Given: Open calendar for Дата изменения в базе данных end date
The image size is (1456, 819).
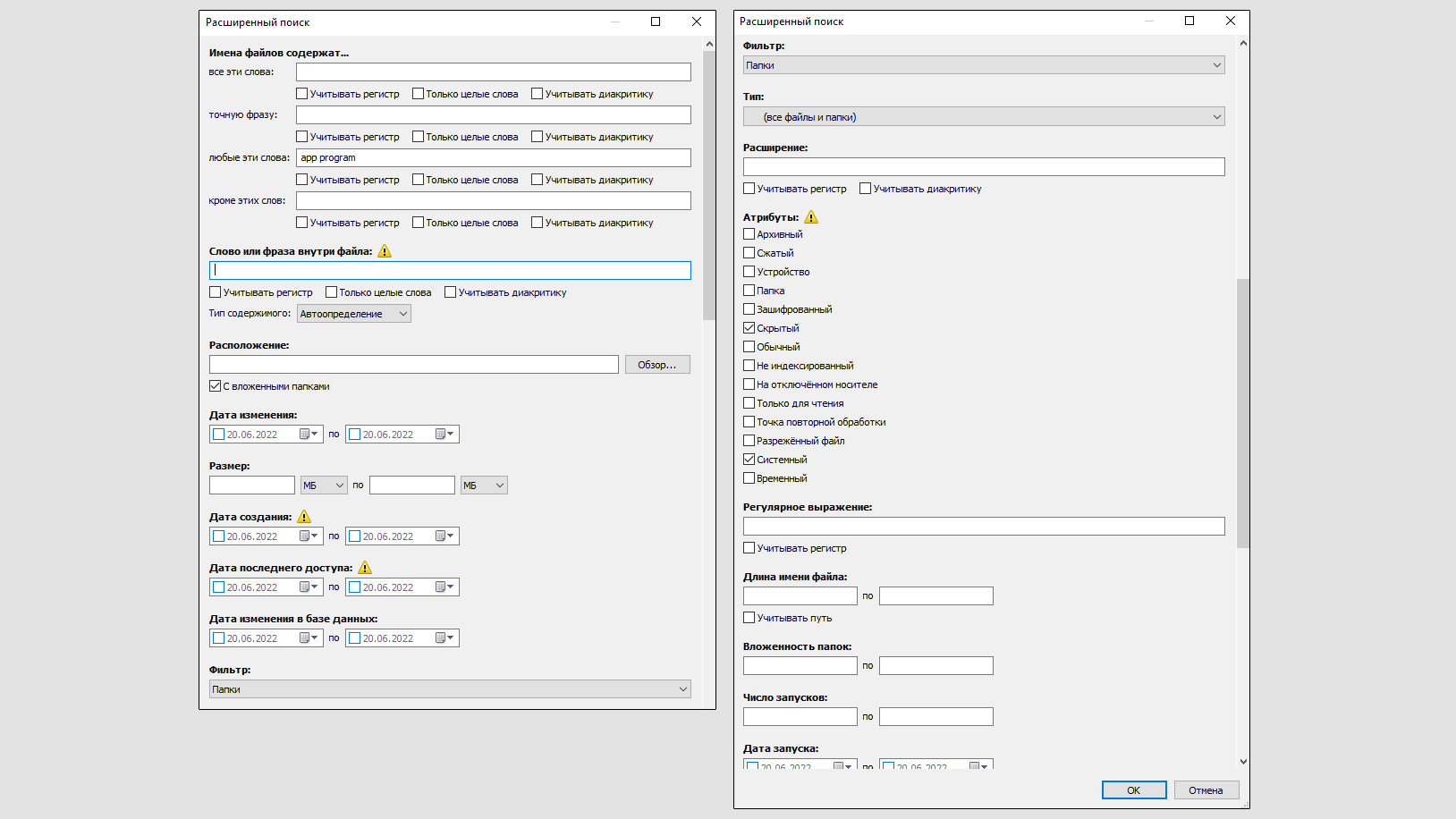Looking at the screenshot, I should pos(444,638).
